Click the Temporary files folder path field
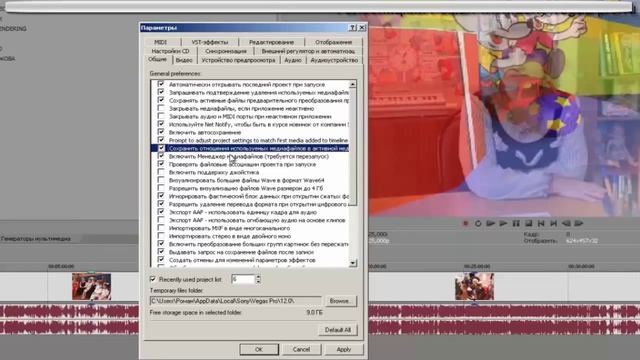This screenshot has height=360, width=640. pos(236,301)
